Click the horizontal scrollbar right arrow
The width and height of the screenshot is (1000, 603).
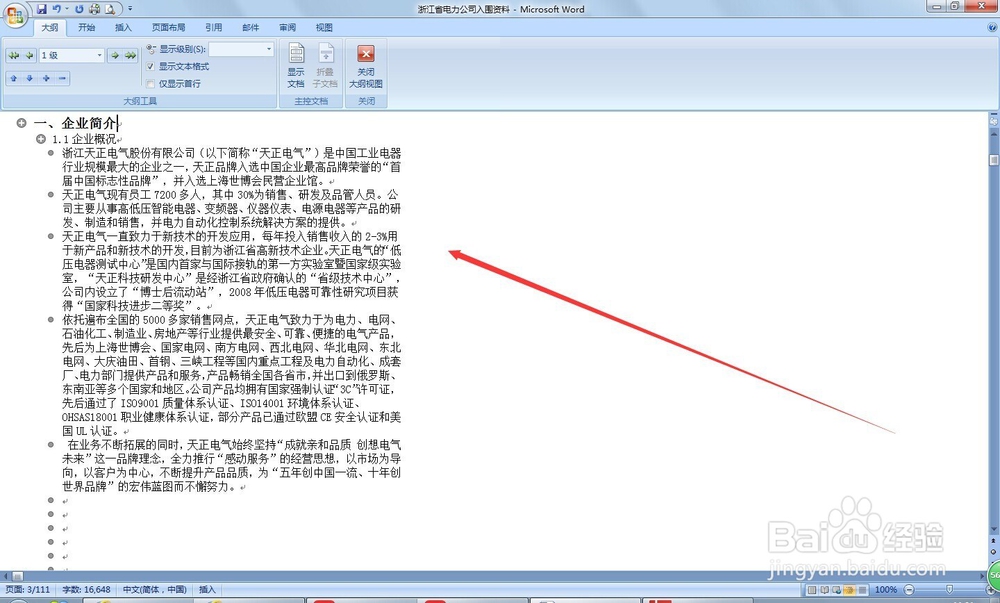click(982, 576)
